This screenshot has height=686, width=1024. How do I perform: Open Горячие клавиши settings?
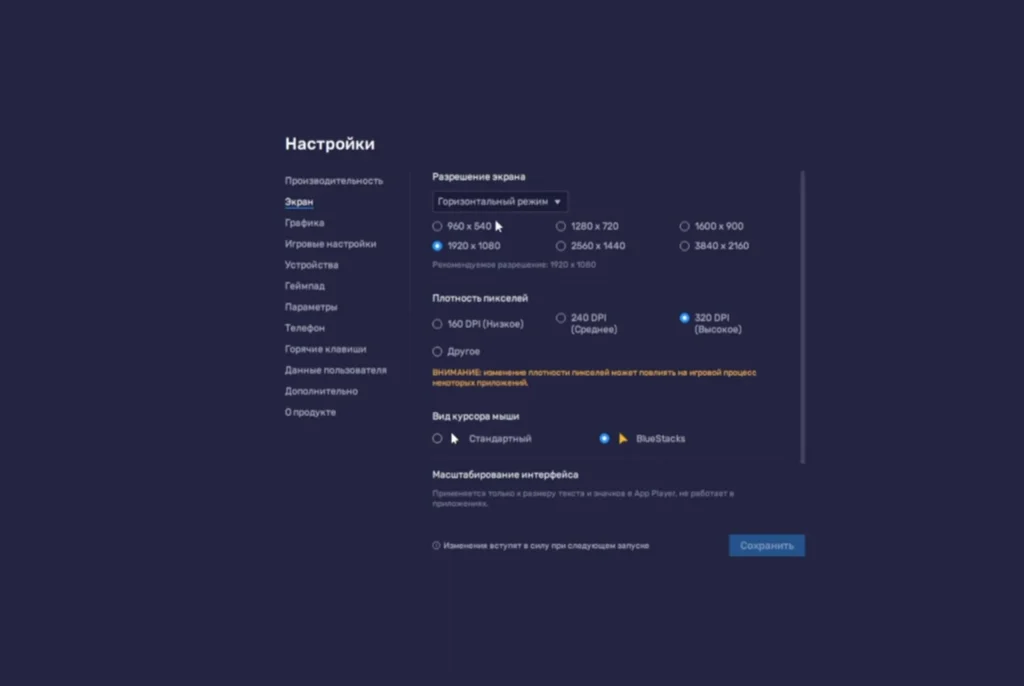point(325,349)
